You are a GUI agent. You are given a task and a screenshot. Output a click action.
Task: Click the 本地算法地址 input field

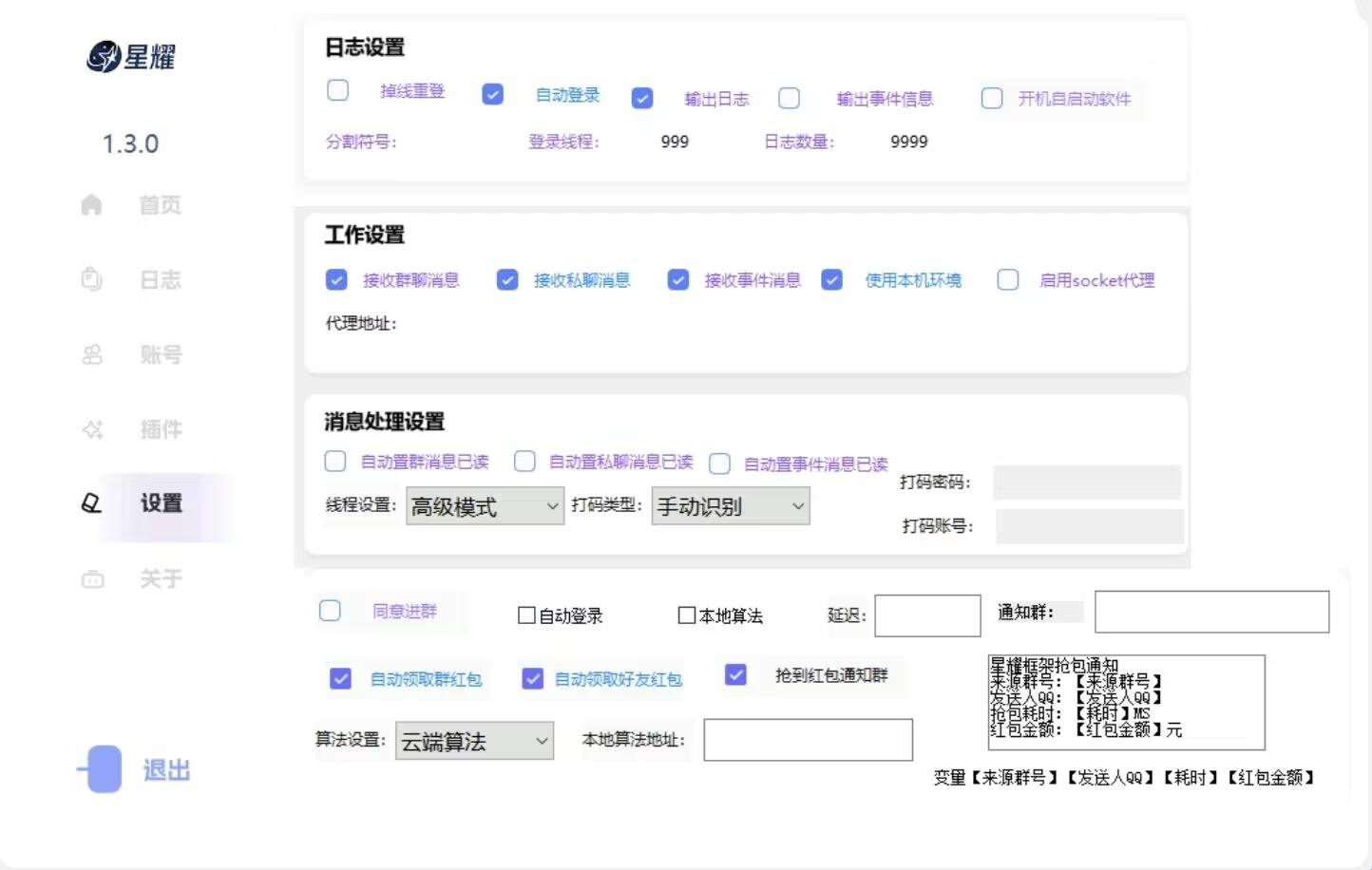[808, 740]
